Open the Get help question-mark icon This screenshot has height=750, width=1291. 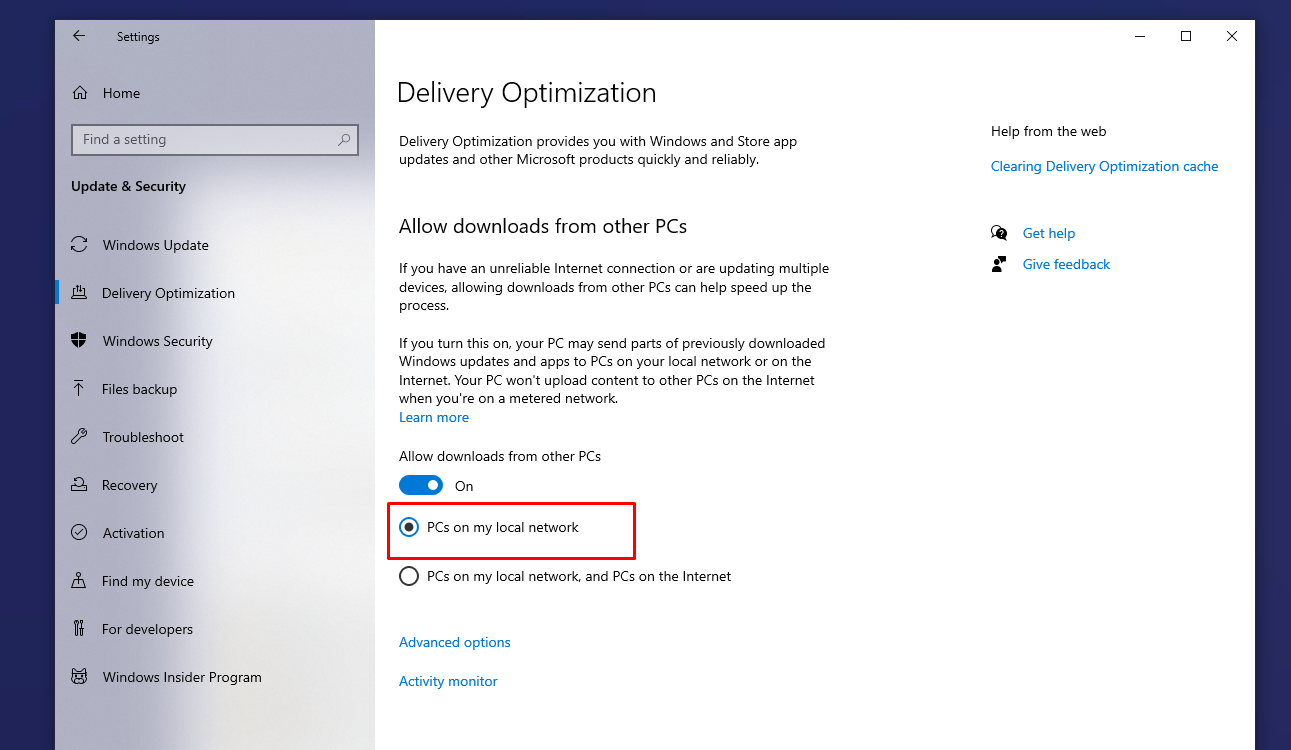pos(999,232)
